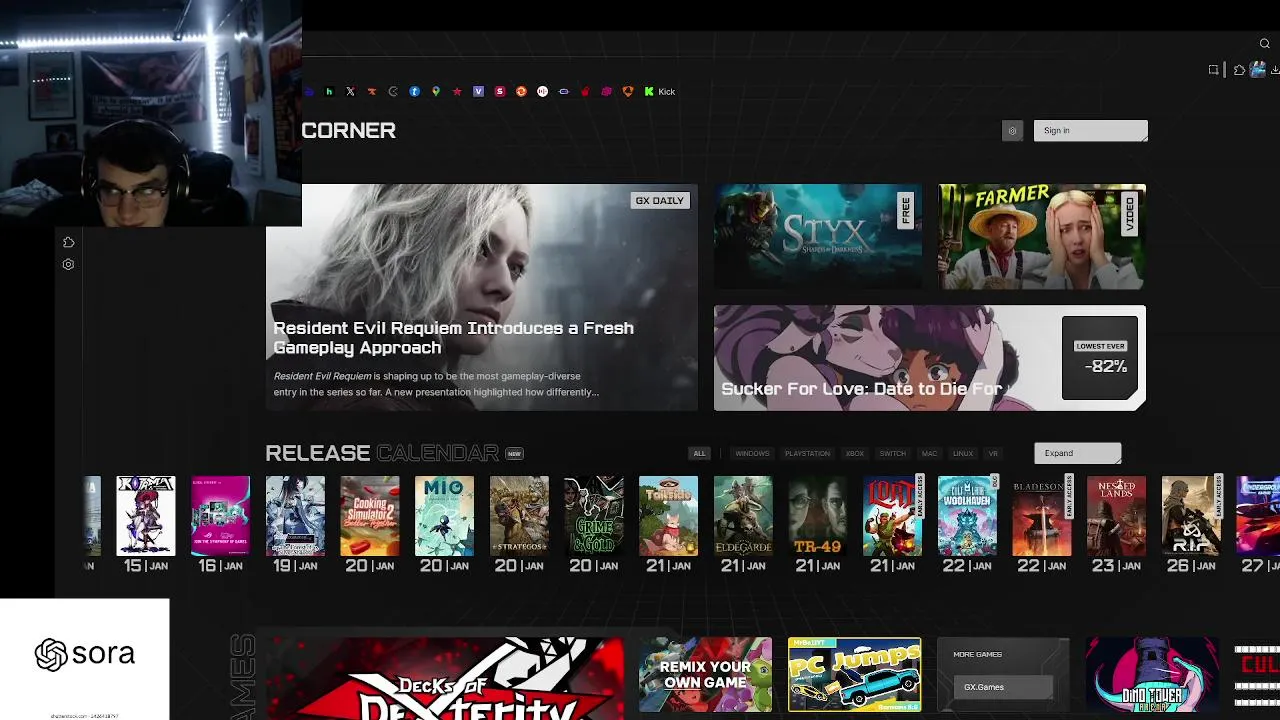The image size is (1280, 720).
Task: Filter release calendar by MAC
Action: 930,453
